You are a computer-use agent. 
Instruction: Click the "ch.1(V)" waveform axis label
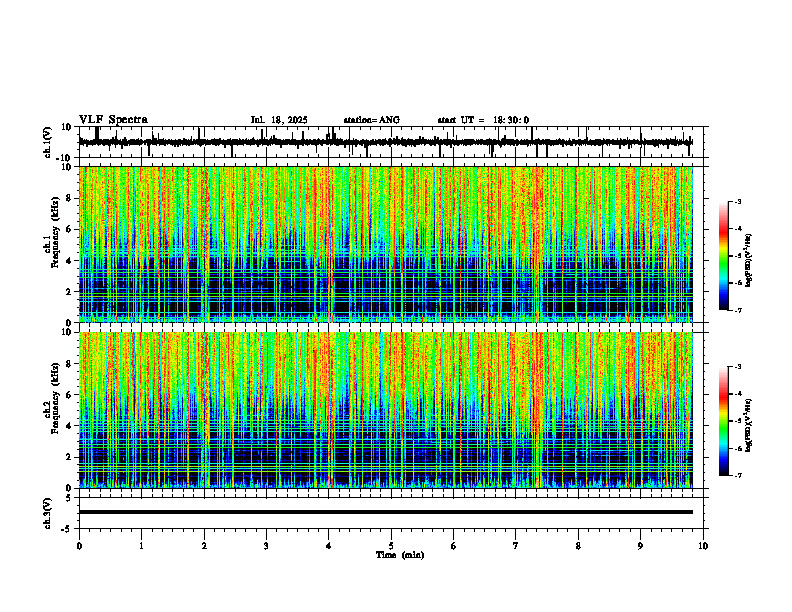[x=48, y=142]
